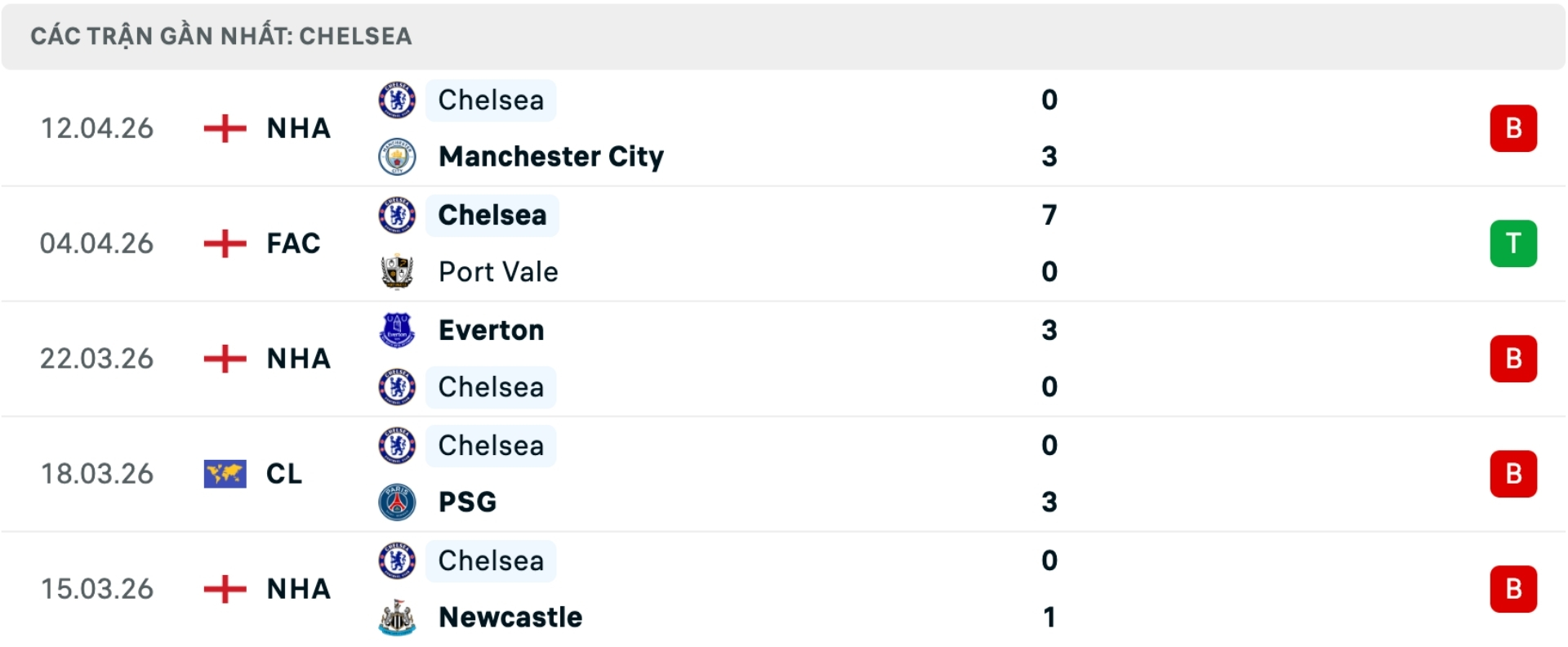The image size is (1568, 647).
Task: Click England flag next to FAC
Action: [225, 243]
